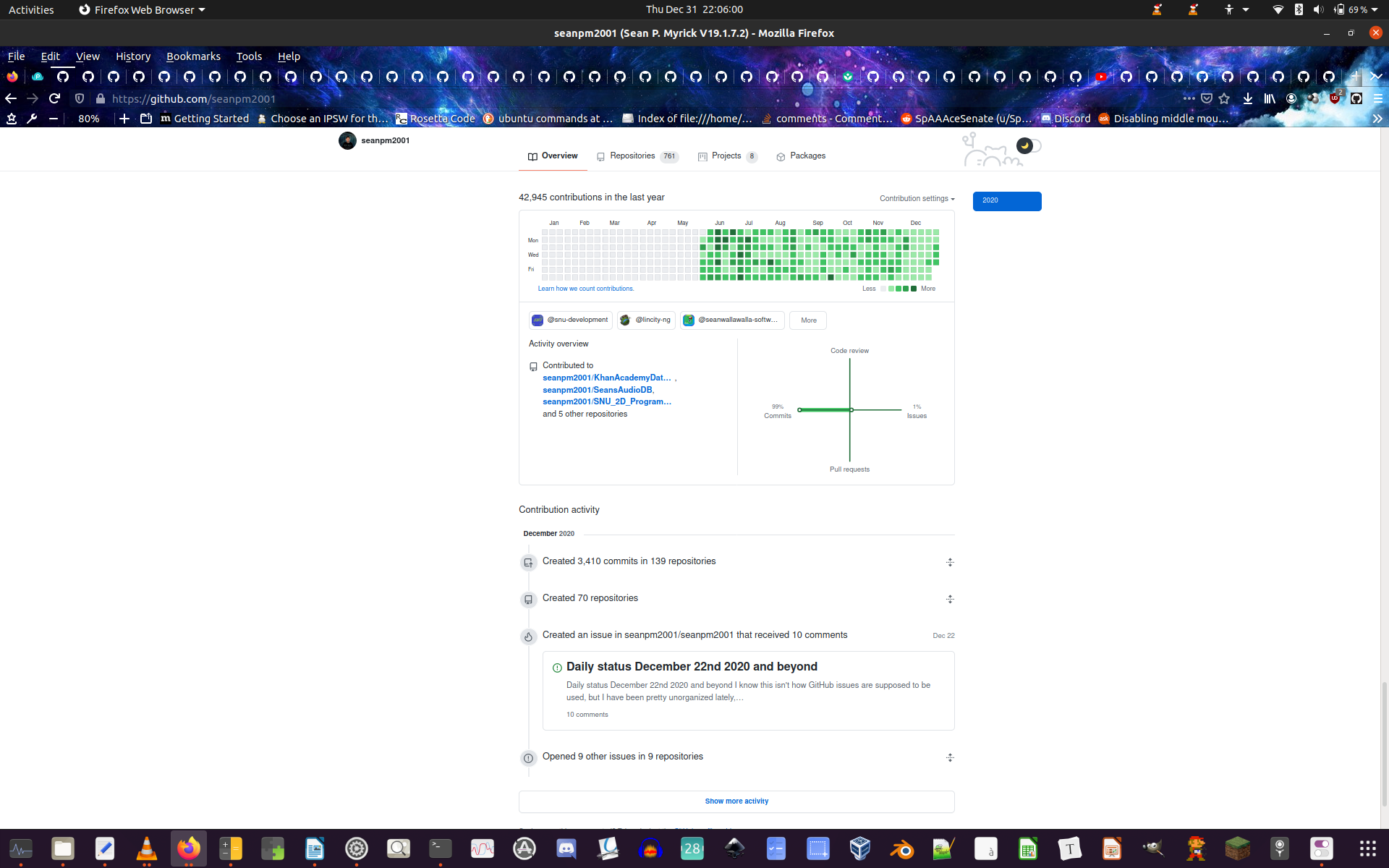Click Show more activity button
This screenshot has height=868, width=1389.
coord(736,801)
